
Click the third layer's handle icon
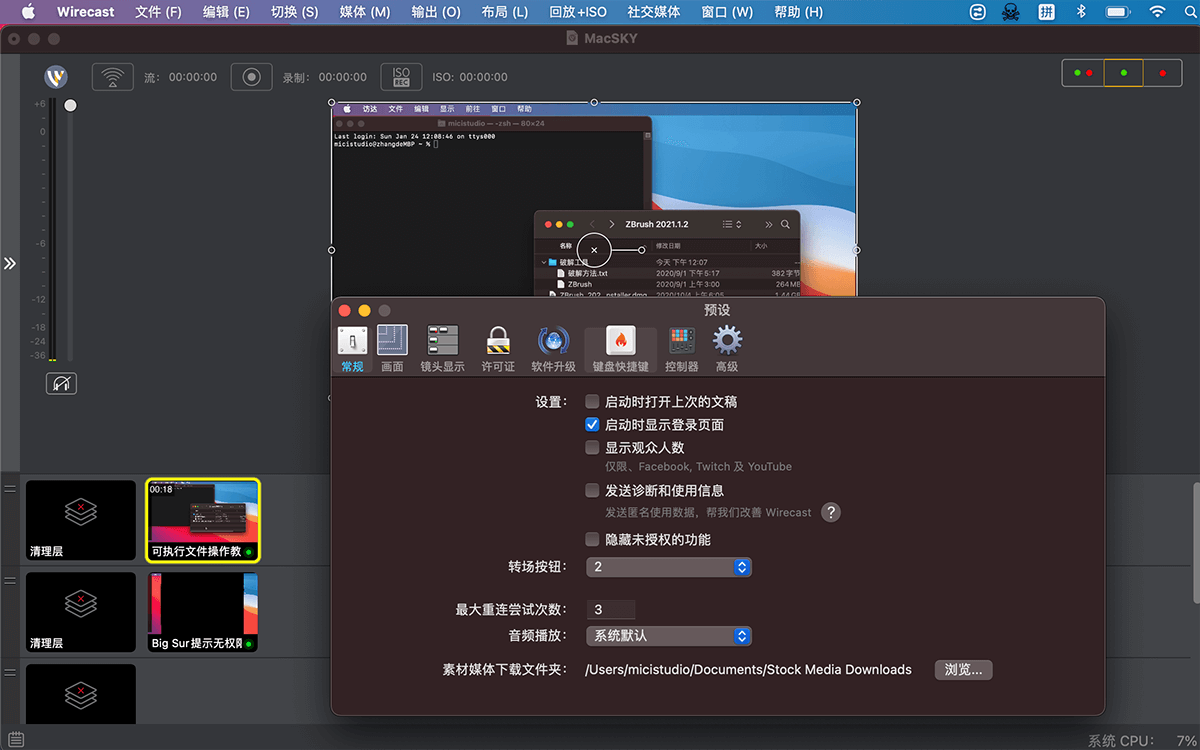[10, 672]
